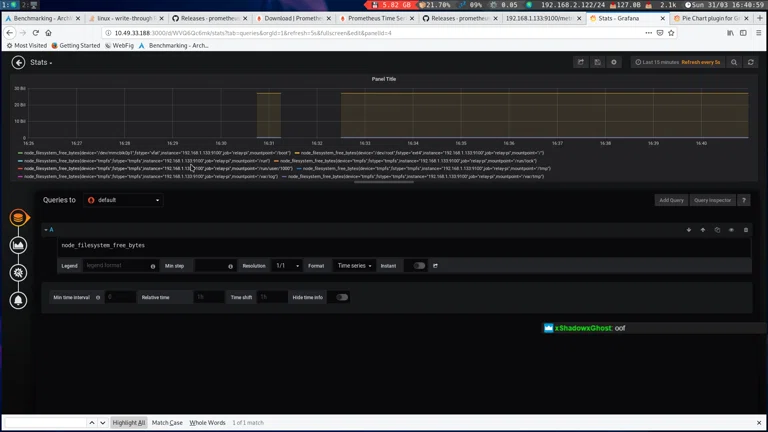Image resolution: width=768 pixels, height=432 pixels.
Task: Click the refresh dashboard icon
Action: coord(750,62)
